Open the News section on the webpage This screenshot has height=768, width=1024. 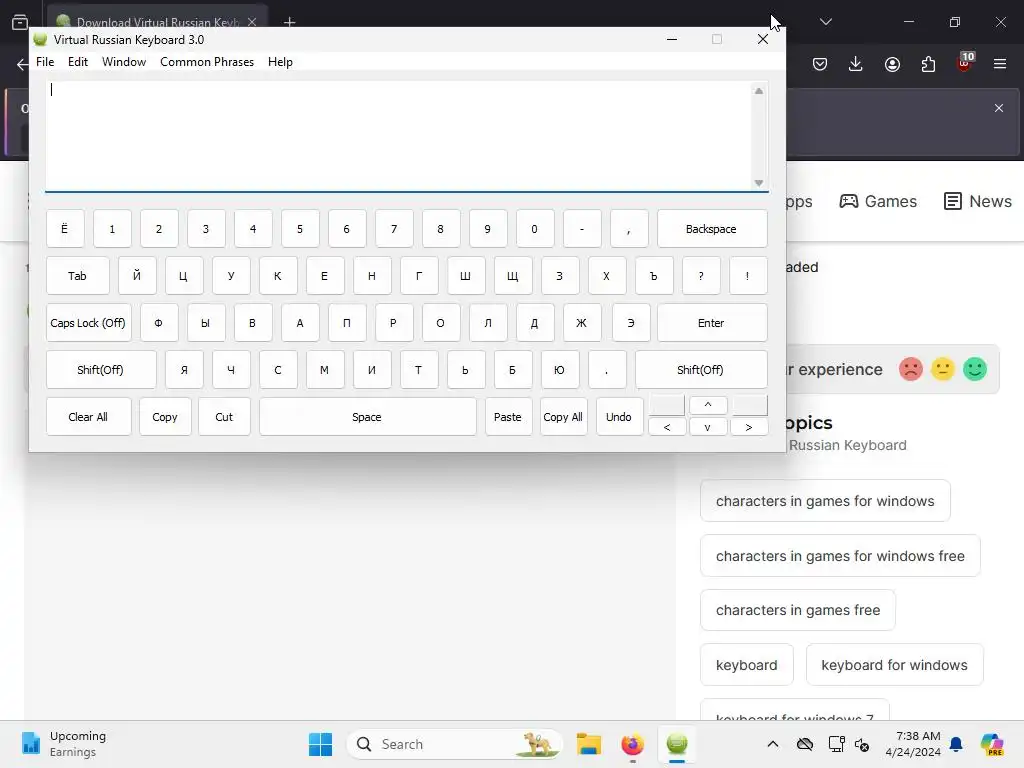tap(978, 201)
